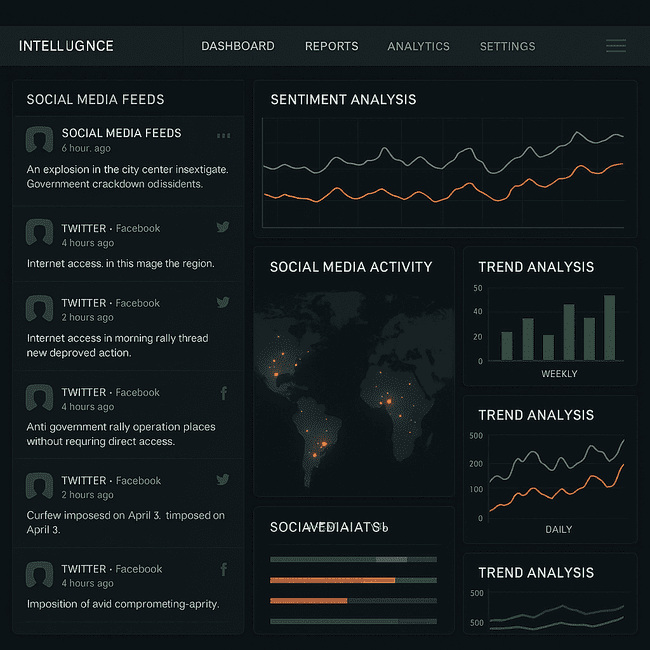Go to the Analytics tab
The width and height of the screenshot is (650, 650).
(418, 46)
